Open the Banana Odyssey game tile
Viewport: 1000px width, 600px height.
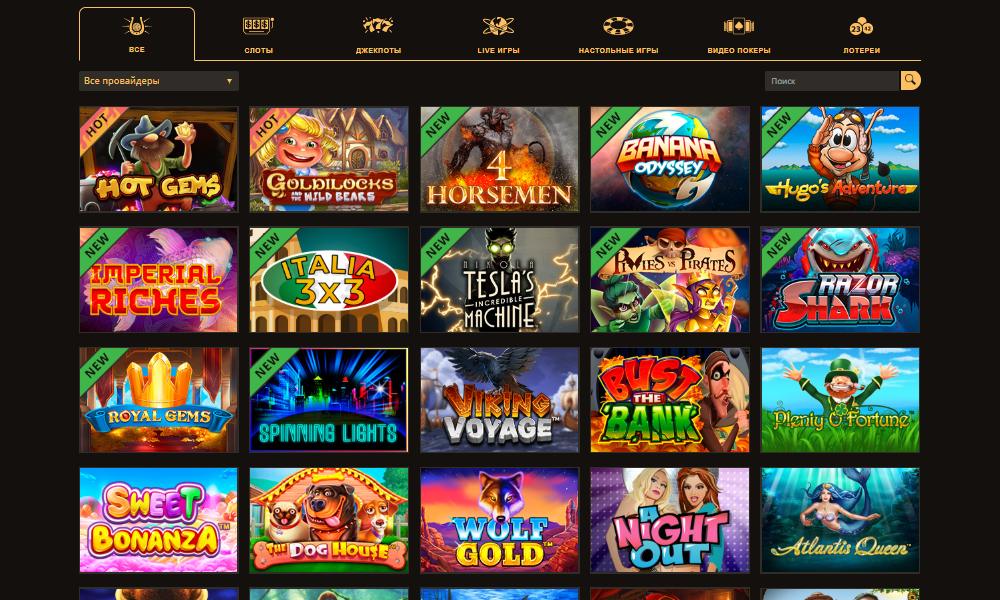pyautogui.click(x=670, y=159)
